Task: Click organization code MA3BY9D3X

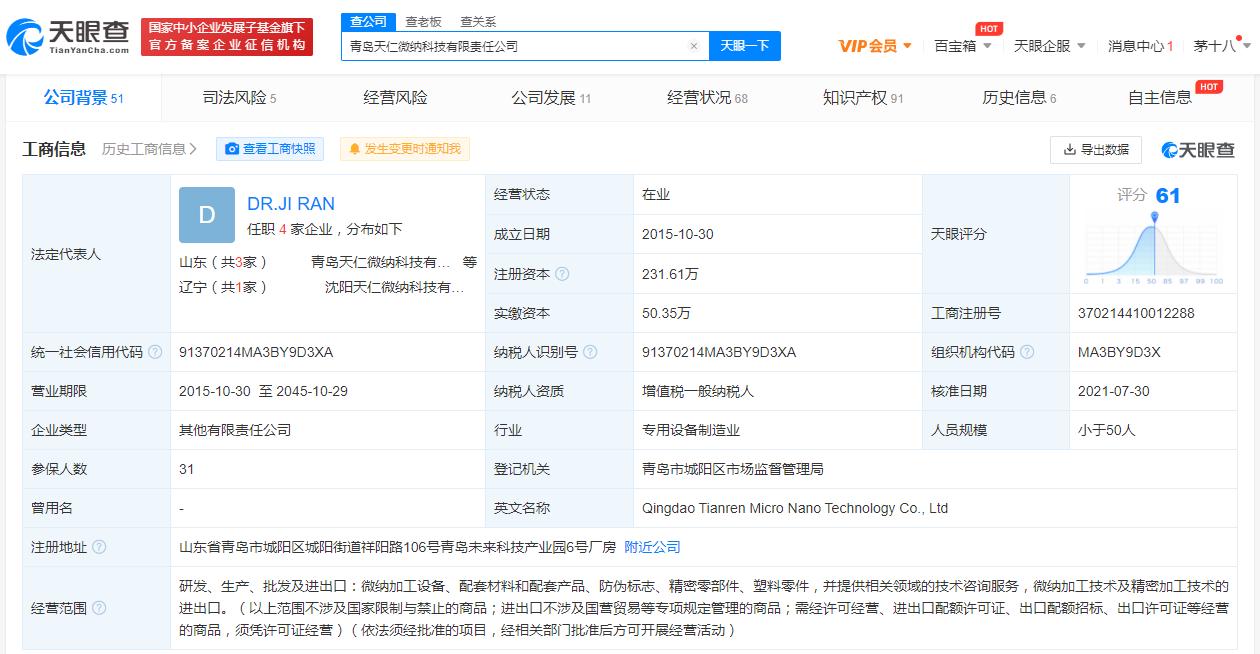Action: pyautogui.click(x=1119, y=352)
